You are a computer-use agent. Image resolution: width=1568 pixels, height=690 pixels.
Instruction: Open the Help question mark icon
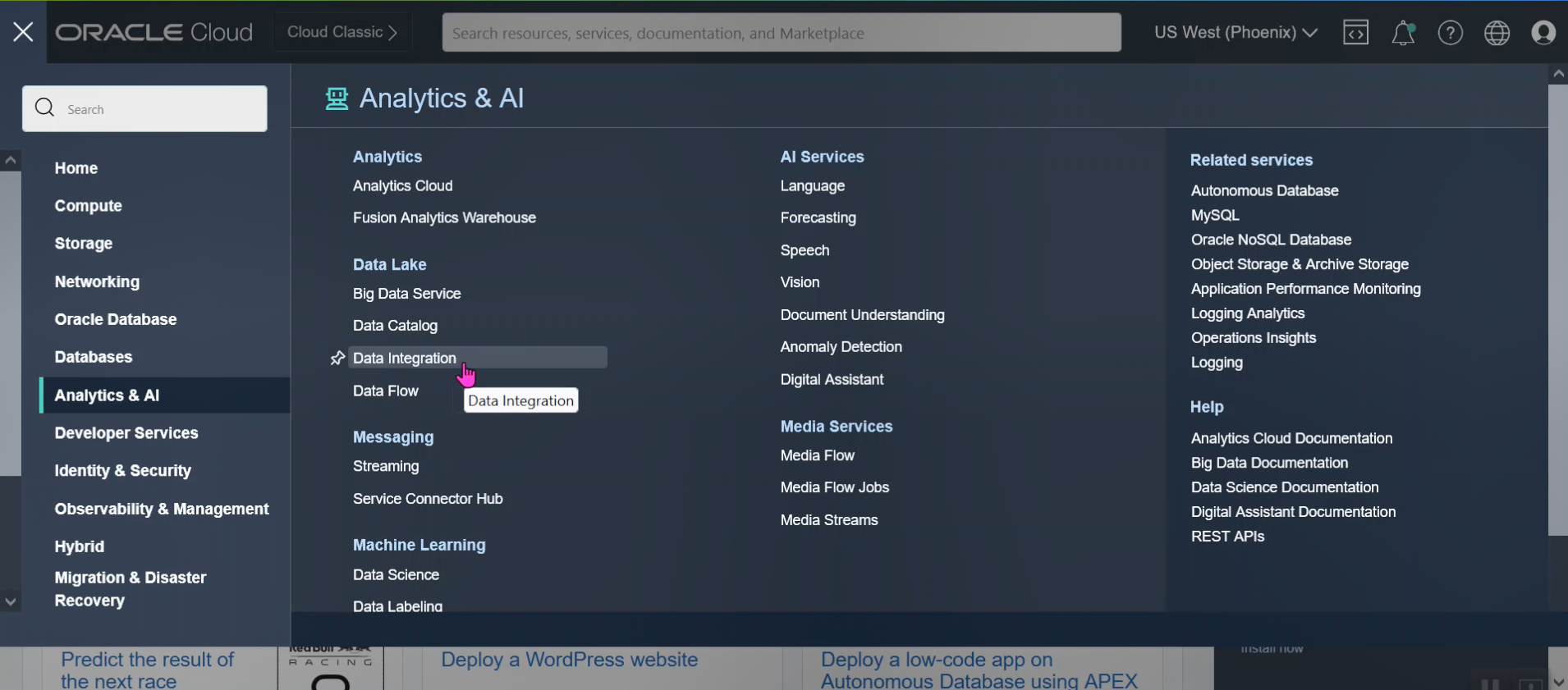click(x=1451, y=33)
